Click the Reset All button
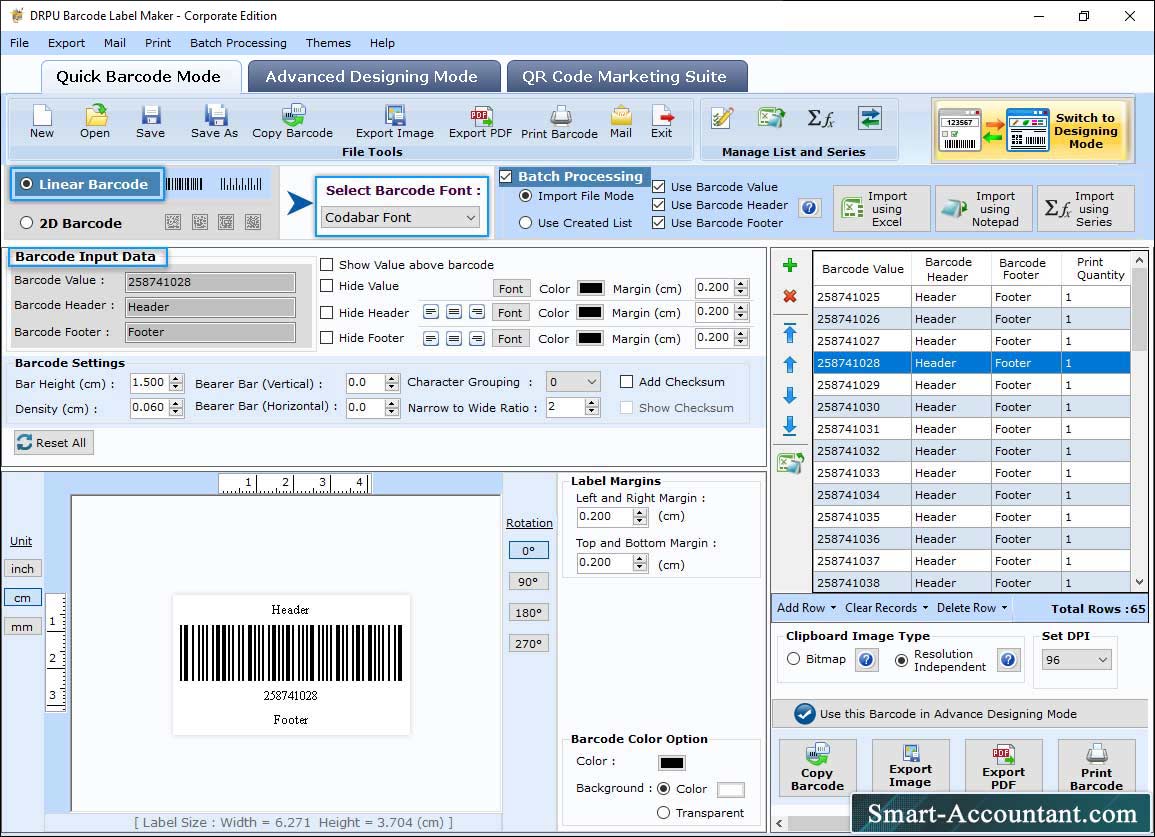 53,442
